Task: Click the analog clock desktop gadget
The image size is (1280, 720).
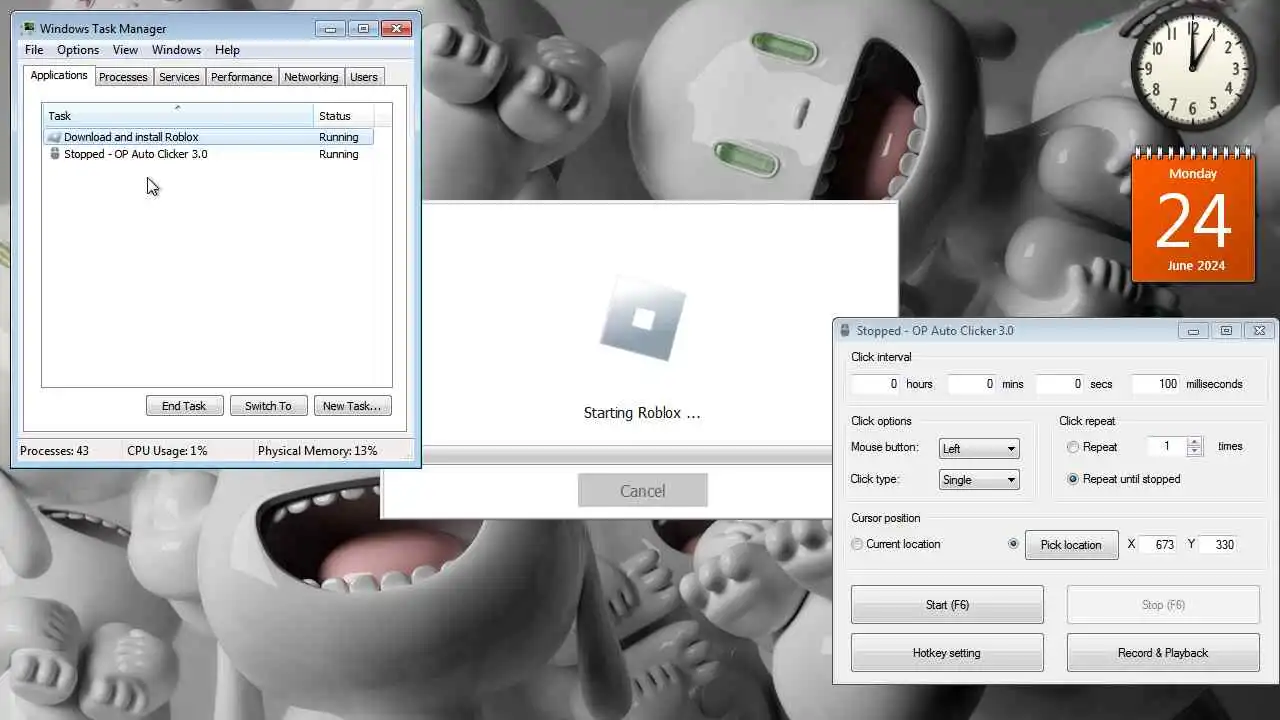Action: coord(1192,71)
